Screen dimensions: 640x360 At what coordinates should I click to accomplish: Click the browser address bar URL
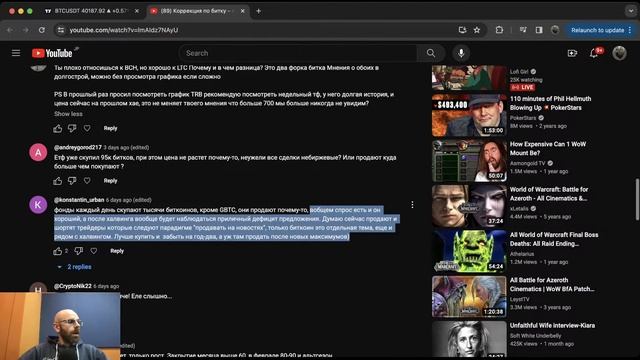[124, 30]
